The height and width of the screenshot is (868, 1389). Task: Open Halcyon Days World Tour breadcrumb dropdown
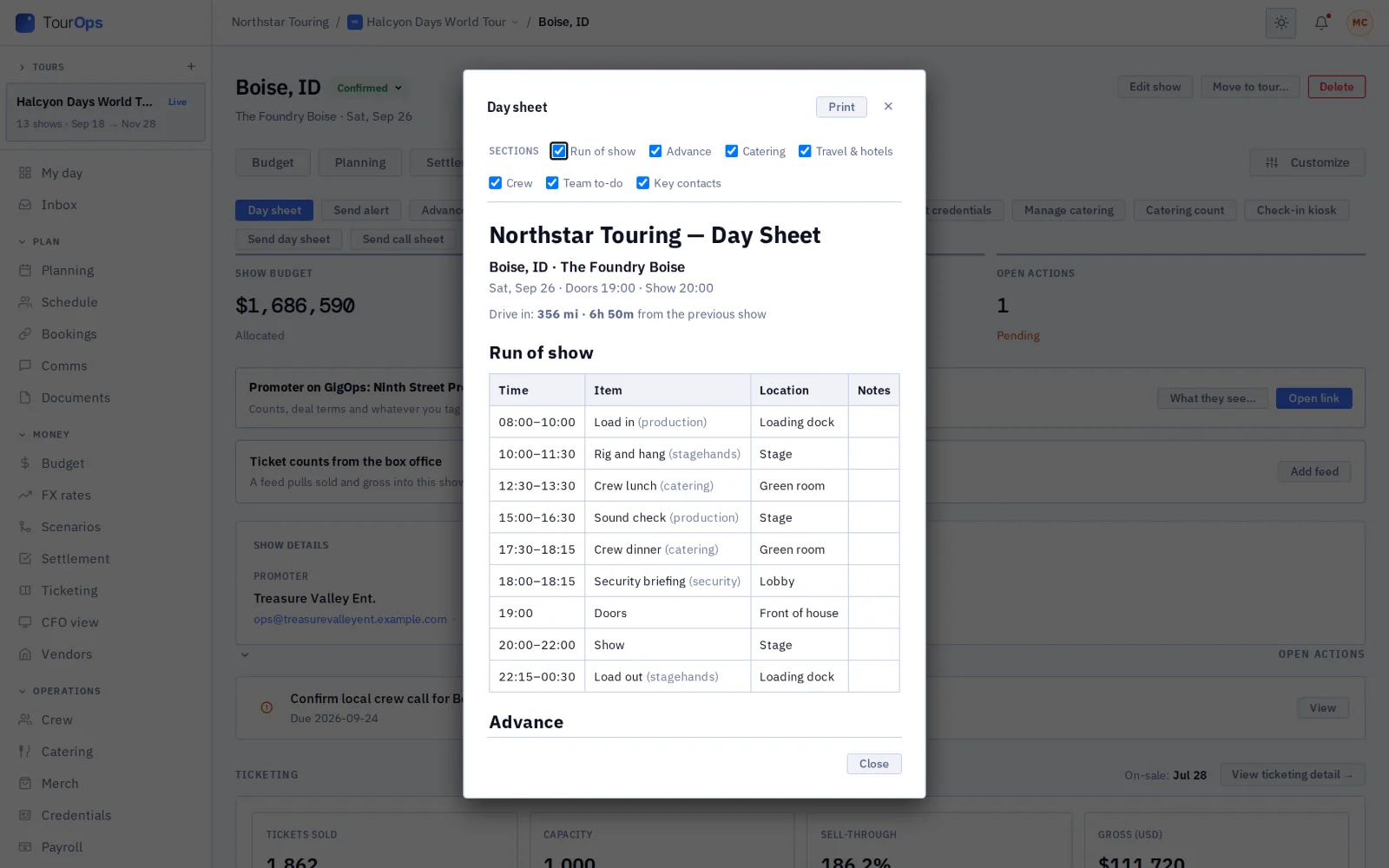pyautogui.click(x=433, y=23)
